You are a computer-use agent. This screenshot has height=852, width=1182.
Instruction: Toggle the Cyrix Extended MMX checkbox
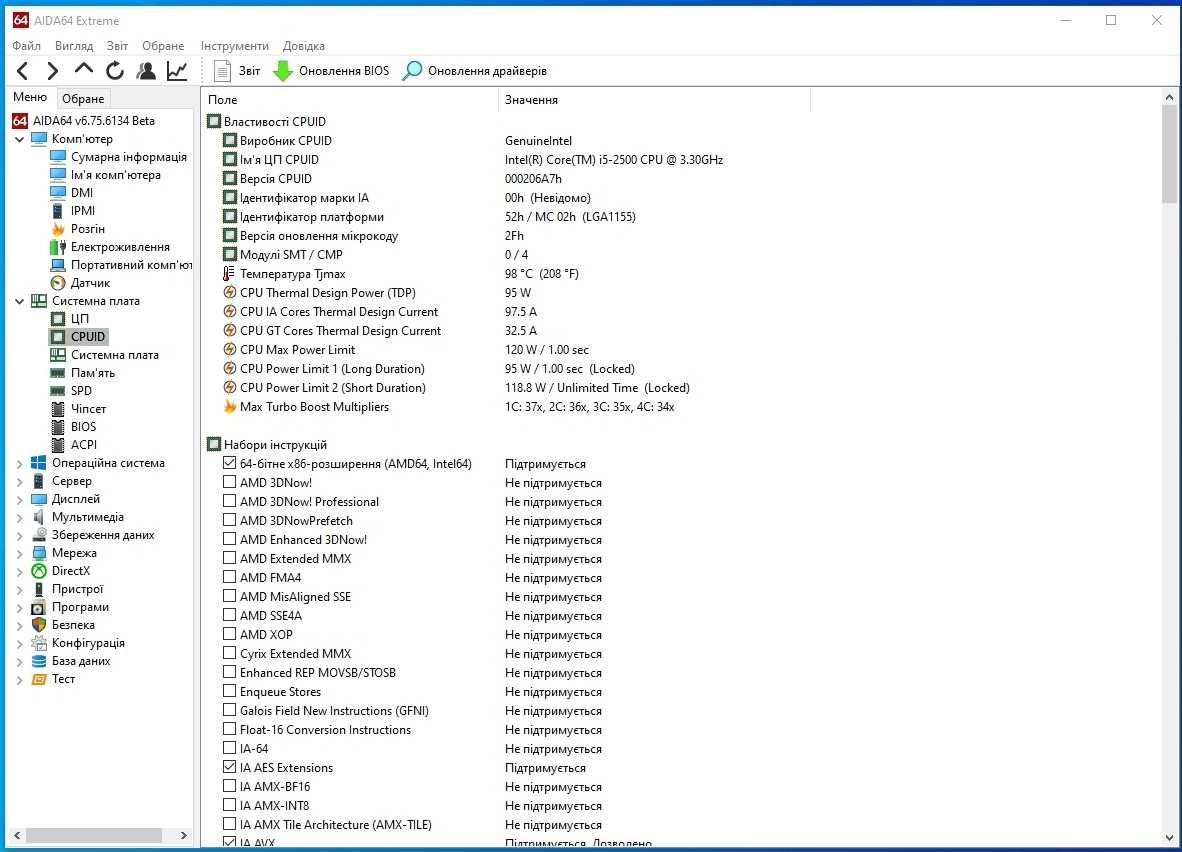click(229, 653)
